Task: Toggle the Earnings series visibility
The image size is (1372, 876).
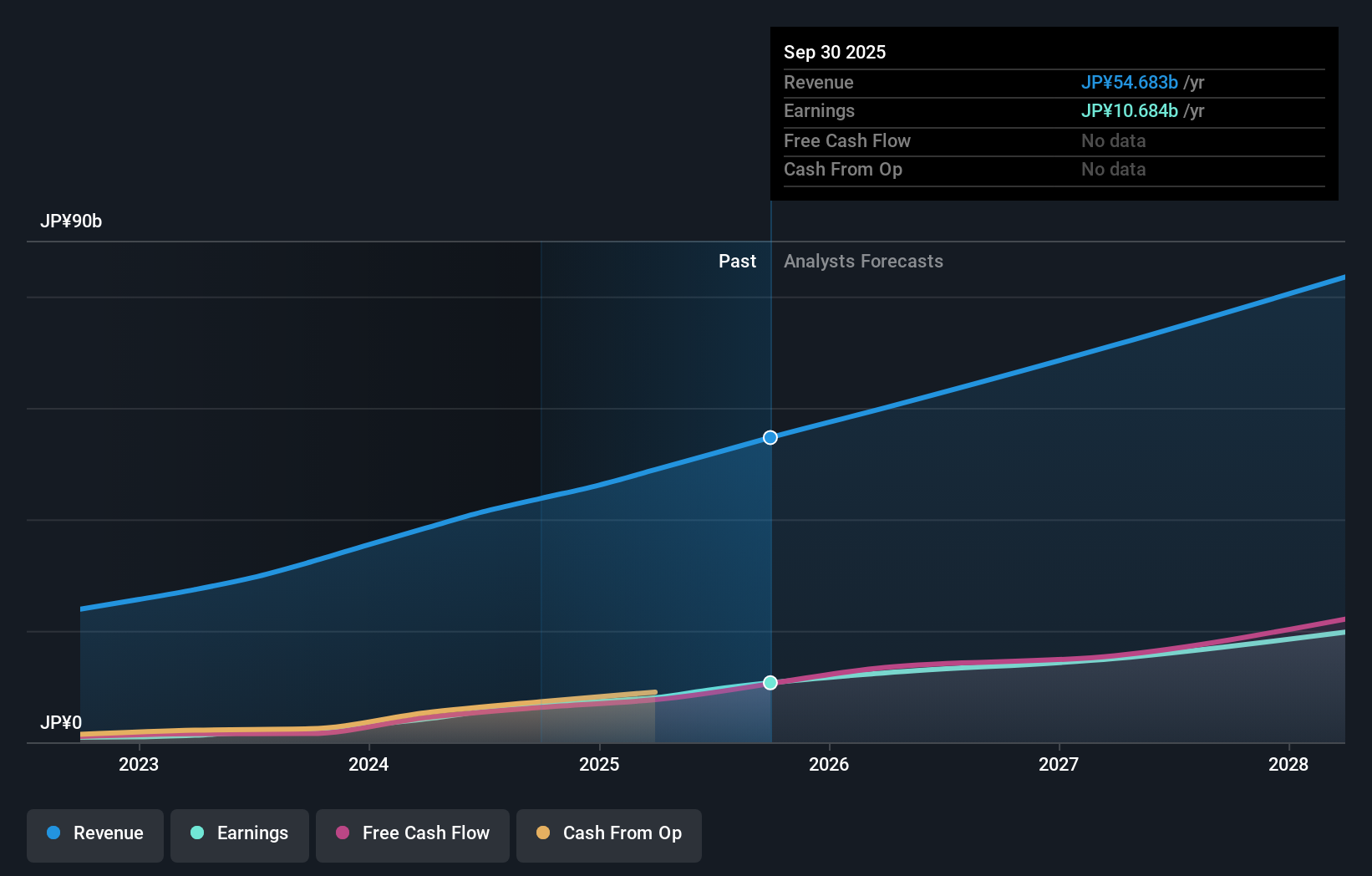Action: (240, 833)
